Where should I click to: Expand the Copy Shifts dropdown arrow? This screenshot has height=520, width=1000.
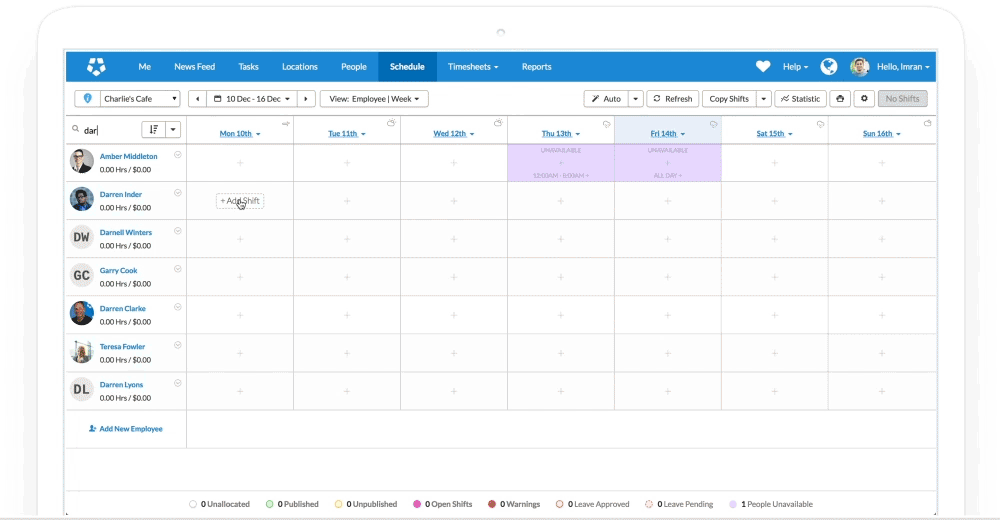pos(764,99)
